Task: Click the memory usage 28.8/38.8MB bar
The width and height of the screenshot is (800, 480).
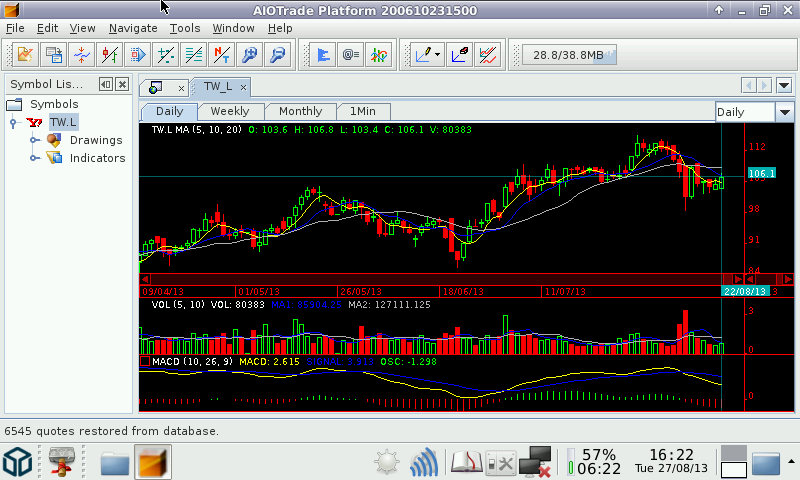Action: [x=568, y=55]
